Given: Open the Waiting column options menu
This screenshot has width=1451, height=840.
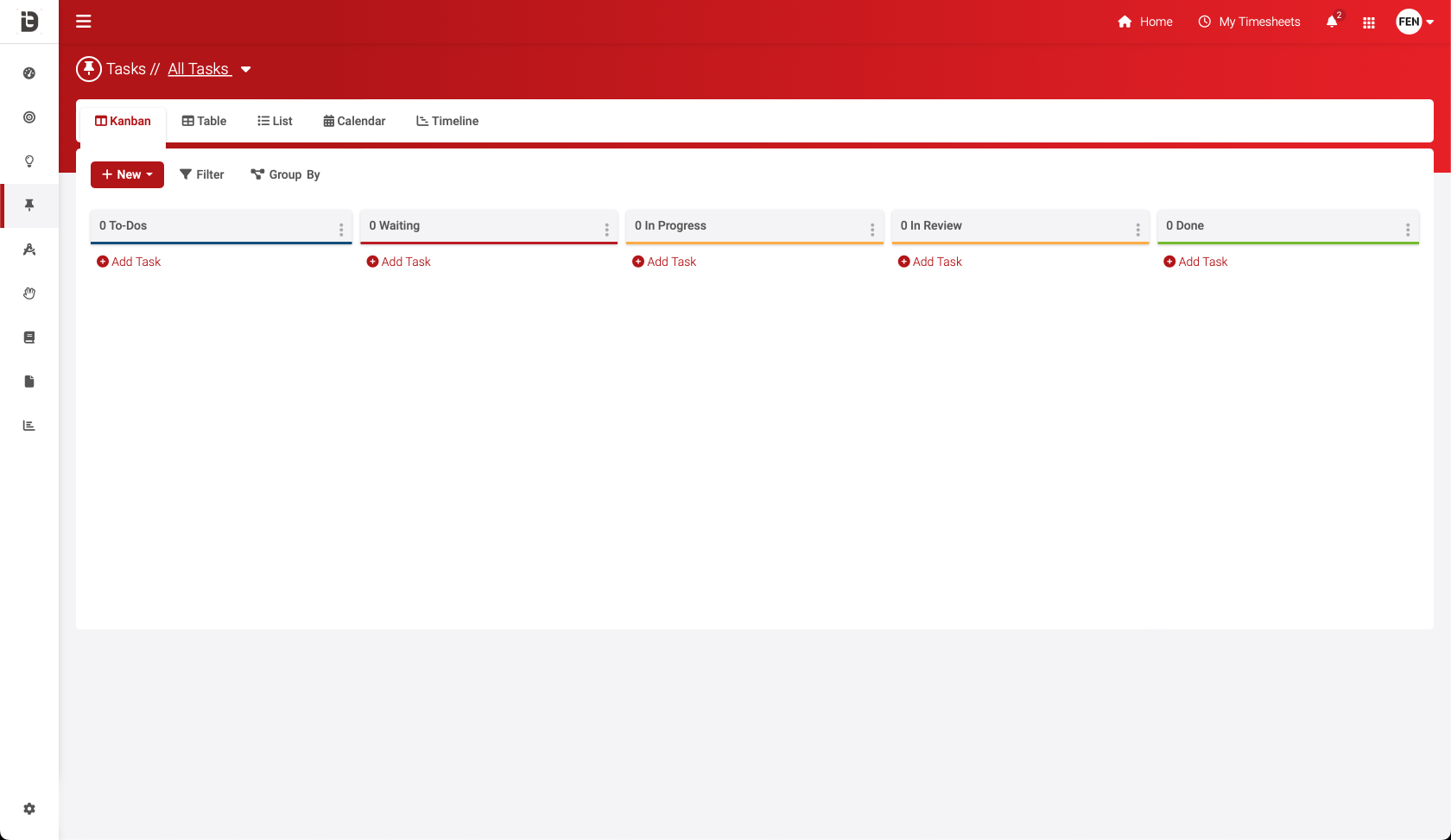Looking at the screenshot, I should 607,230.
